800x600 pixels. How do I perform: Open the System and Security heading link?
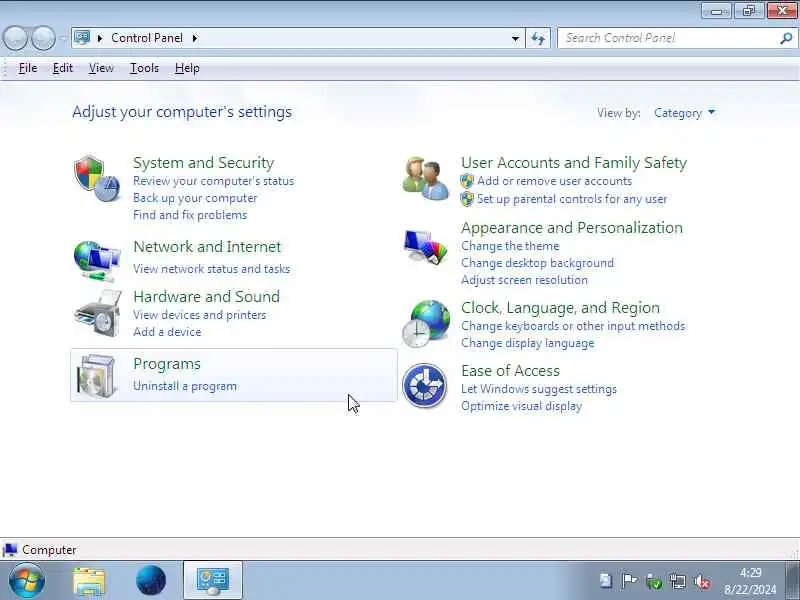click(204, 163)
